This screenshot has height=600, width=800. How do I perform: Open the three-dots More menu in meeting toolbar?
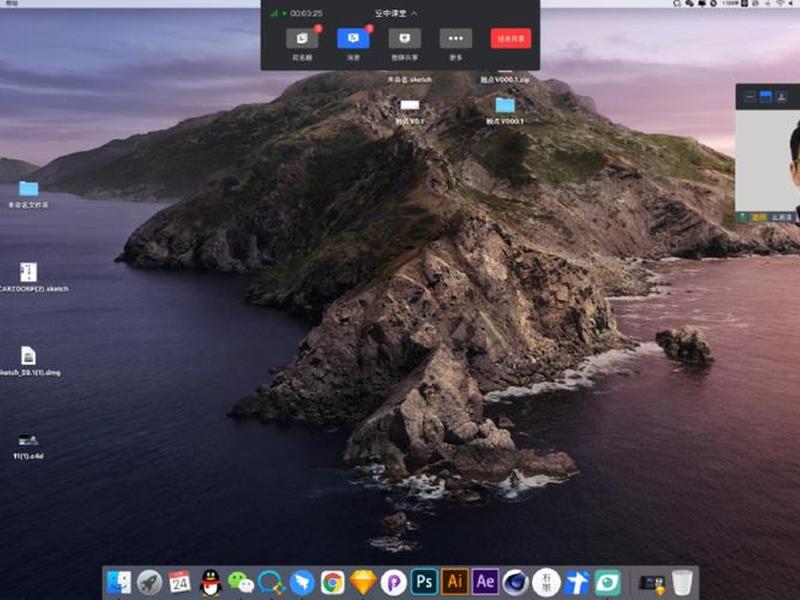pos(456,39)
